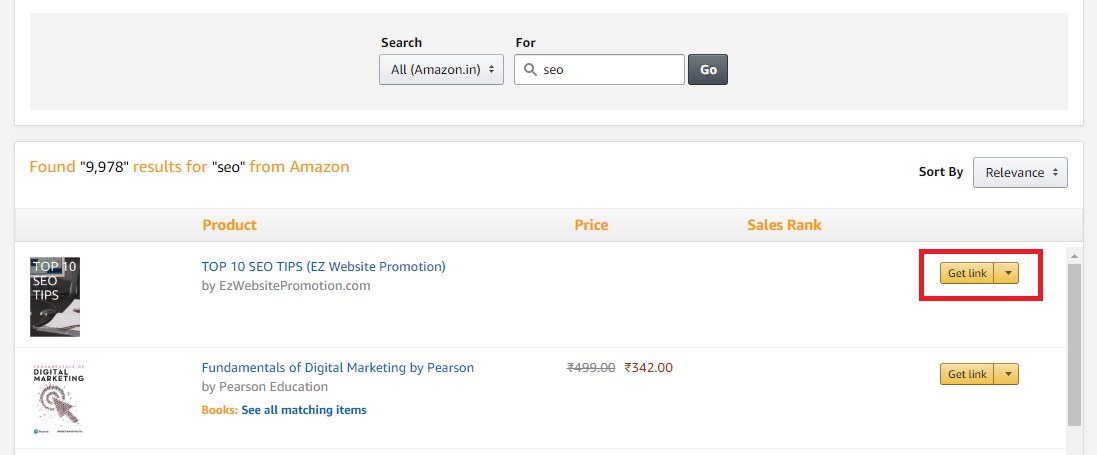This screenshot has height=455, width=1097.
Task: Click the results list scrollbar thumb
Action: point(1075,344)
